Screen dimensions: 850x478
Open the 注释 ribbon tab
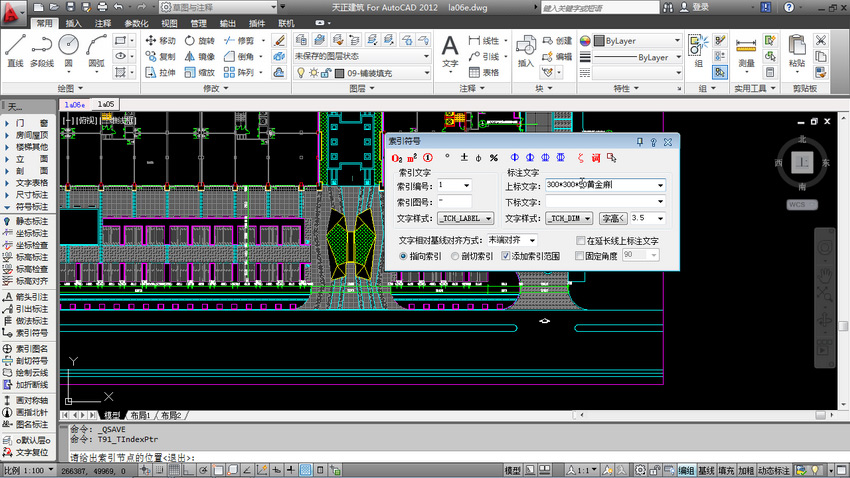[x=102, y=23]
